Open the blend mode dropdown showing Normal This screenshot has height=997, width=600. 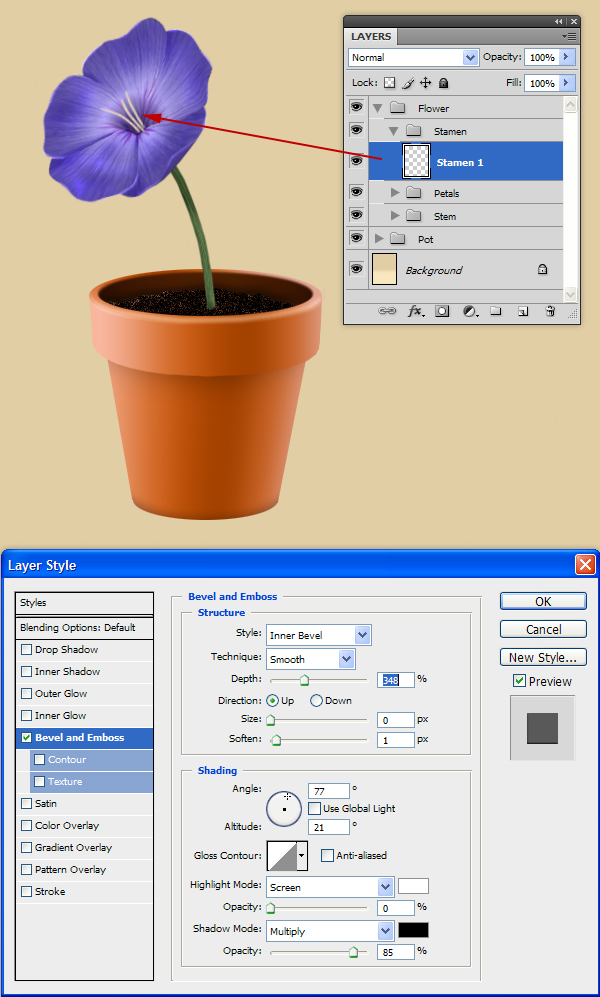[x=413, y=58]
